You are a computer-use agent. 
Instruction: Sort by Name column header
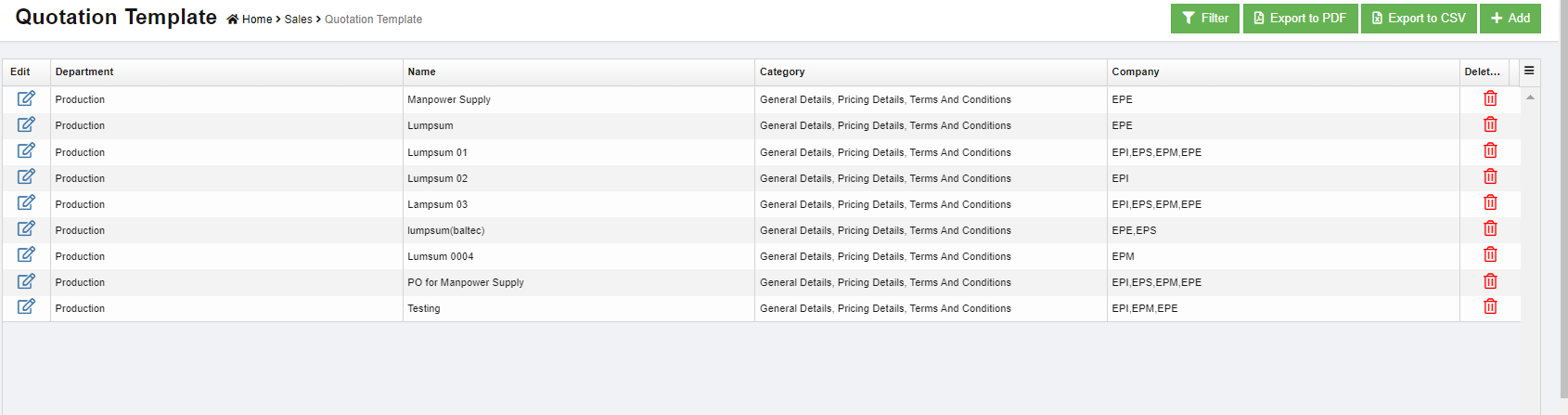(x=421, y=71)
